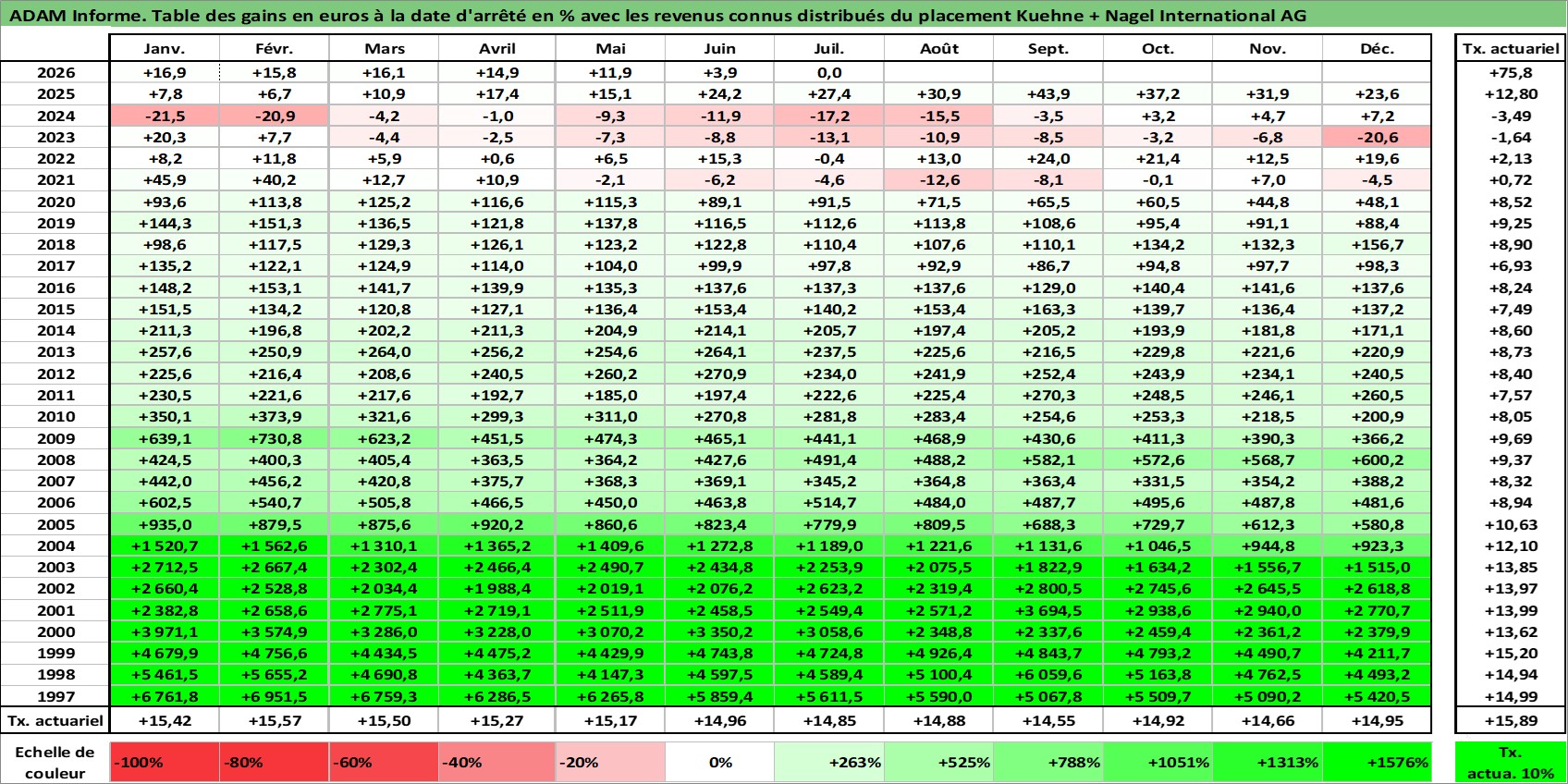This screenshot has width=1568, height=784.
Task: Click the 2024 row label
Action: pos(55,116)
